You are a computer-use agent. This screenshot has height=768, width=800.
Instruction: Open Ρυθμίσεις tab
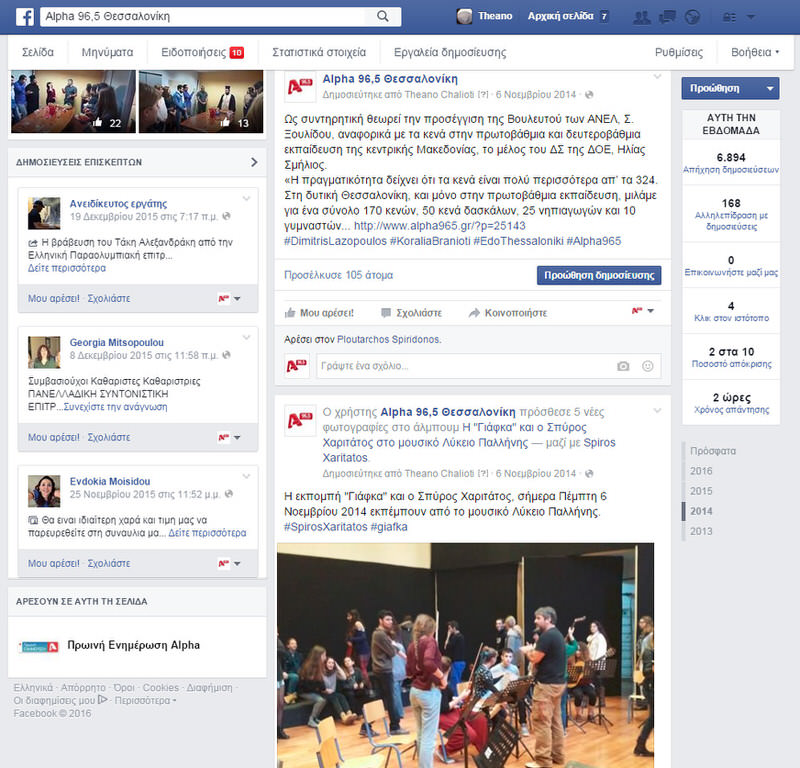point(679,52)
